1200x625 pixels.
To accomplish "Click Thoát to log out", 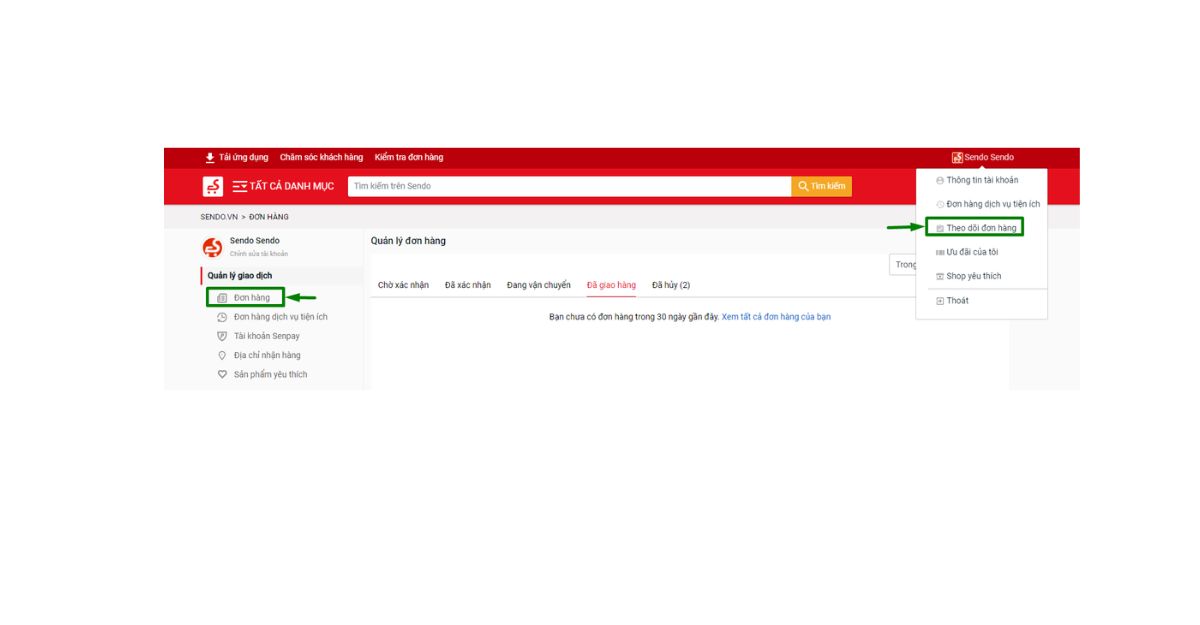I will point(957,300).
